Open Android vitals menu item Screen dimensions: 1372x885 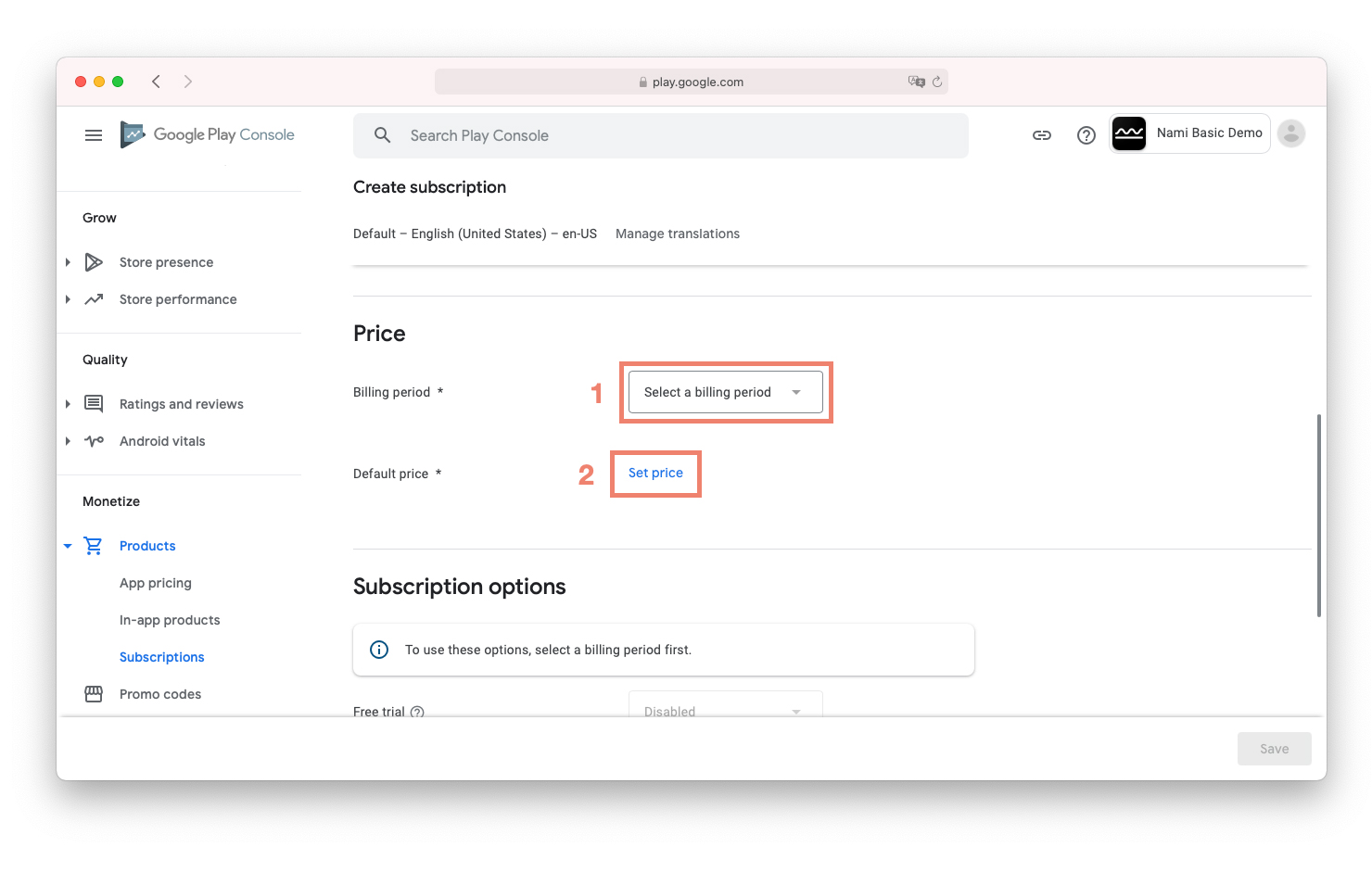[x=162, y=441]
